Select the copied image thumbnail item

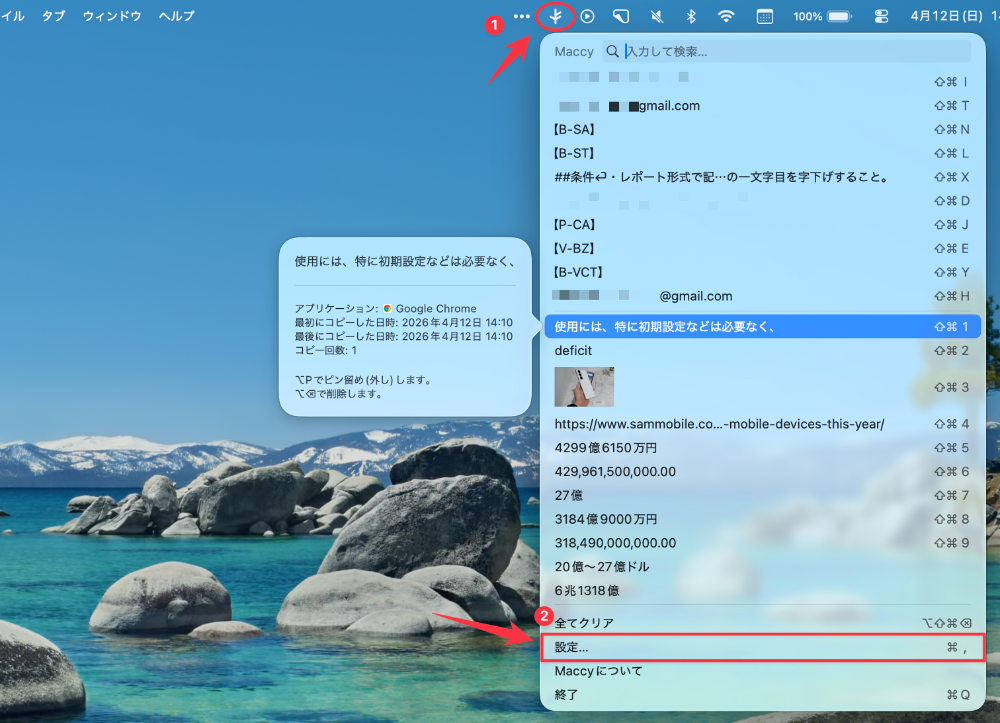click(x=584, y=387)
